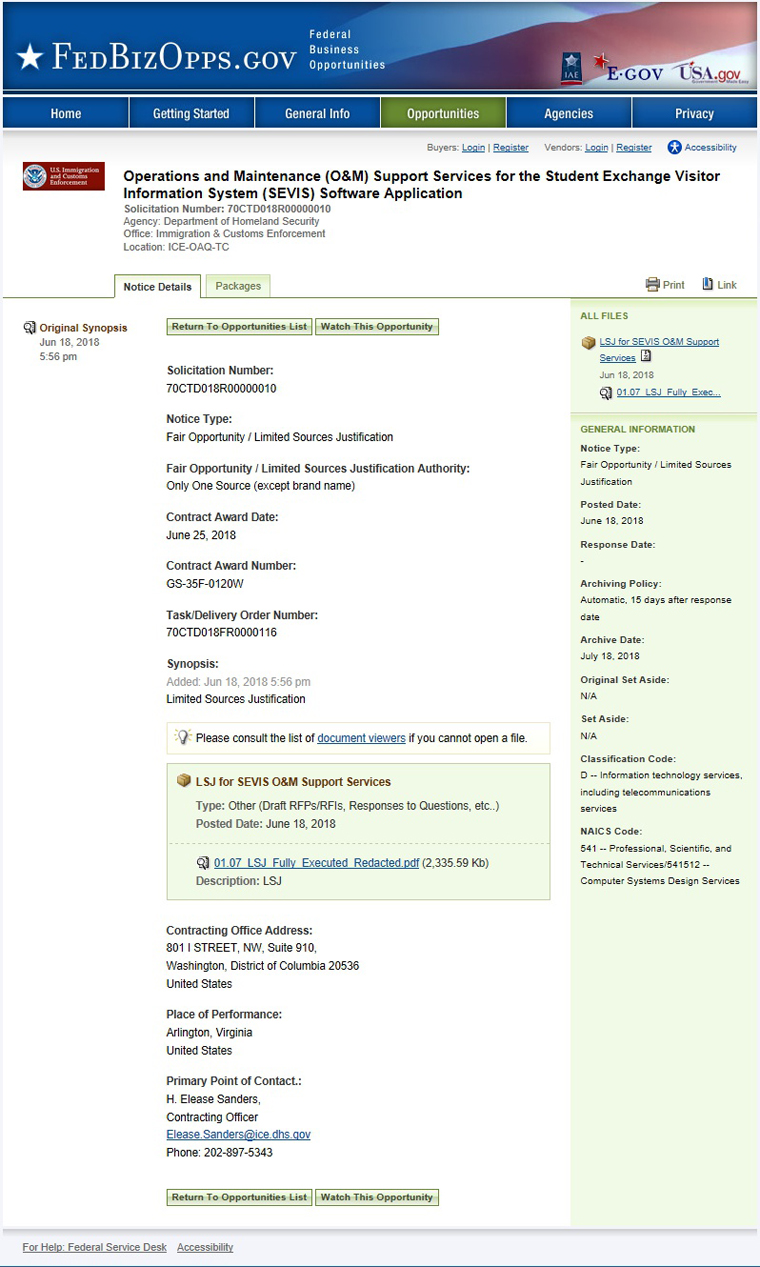Click the USA.gov logo

(709, 72)
